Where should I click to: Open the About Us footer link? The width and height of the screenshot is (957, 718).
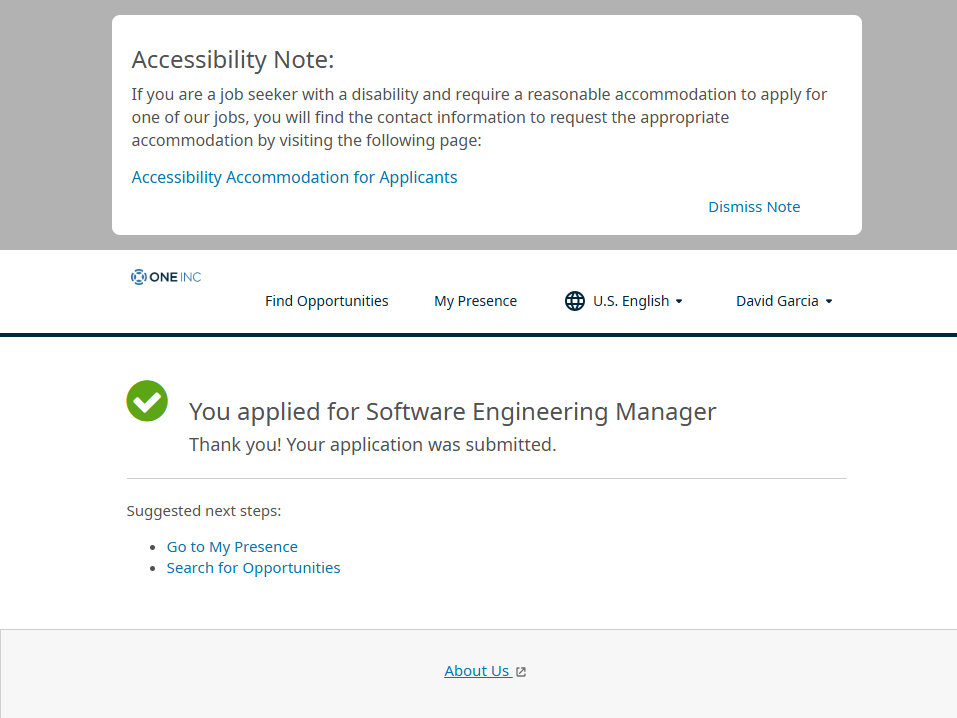click(477, 671)
